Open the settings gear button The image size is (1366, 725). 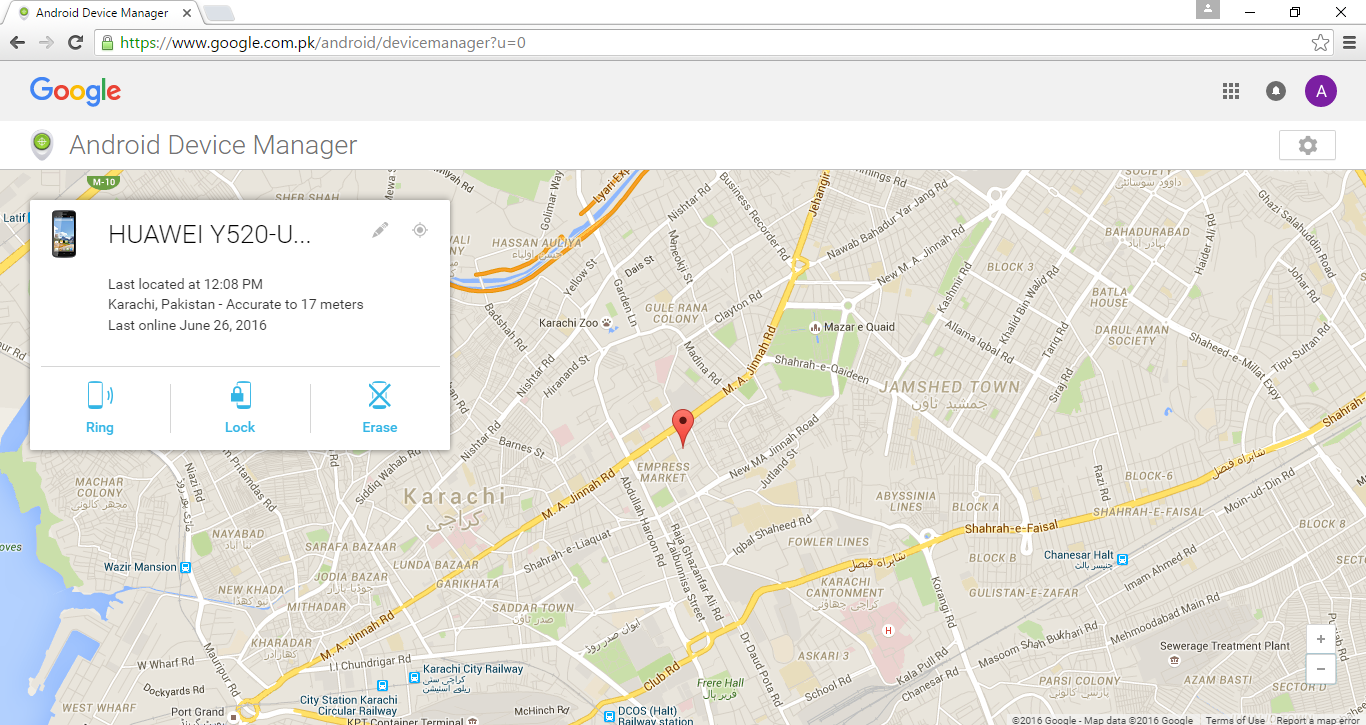click(1308, 145)
